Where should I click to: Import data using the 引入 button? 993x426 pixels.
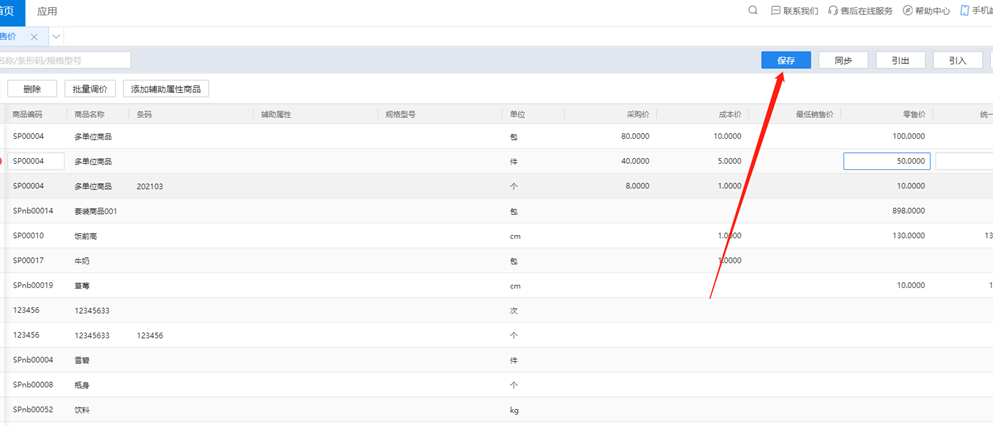tap(957, 60)
